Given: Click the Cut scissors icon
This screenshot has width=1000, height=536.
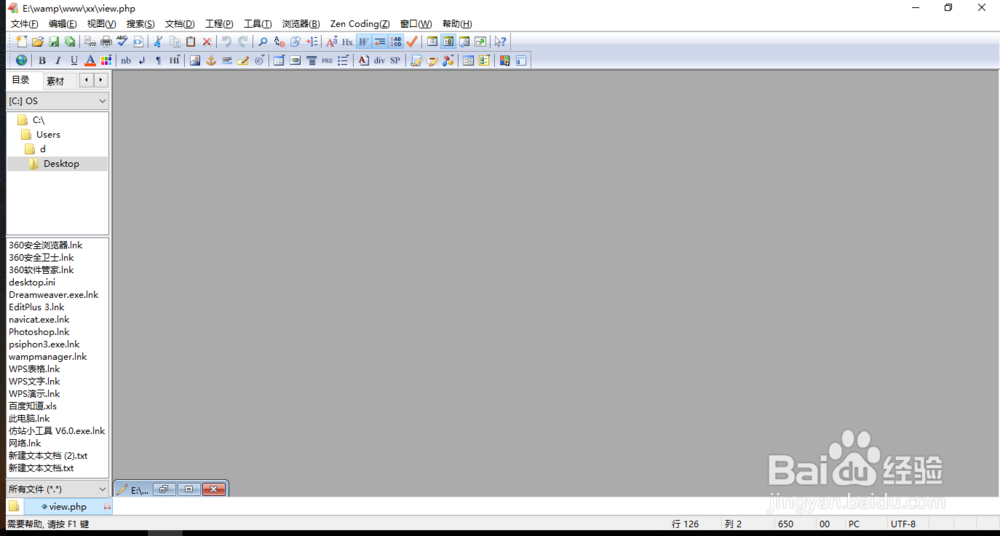Looking at the screenshot, I should click(158, 42).
